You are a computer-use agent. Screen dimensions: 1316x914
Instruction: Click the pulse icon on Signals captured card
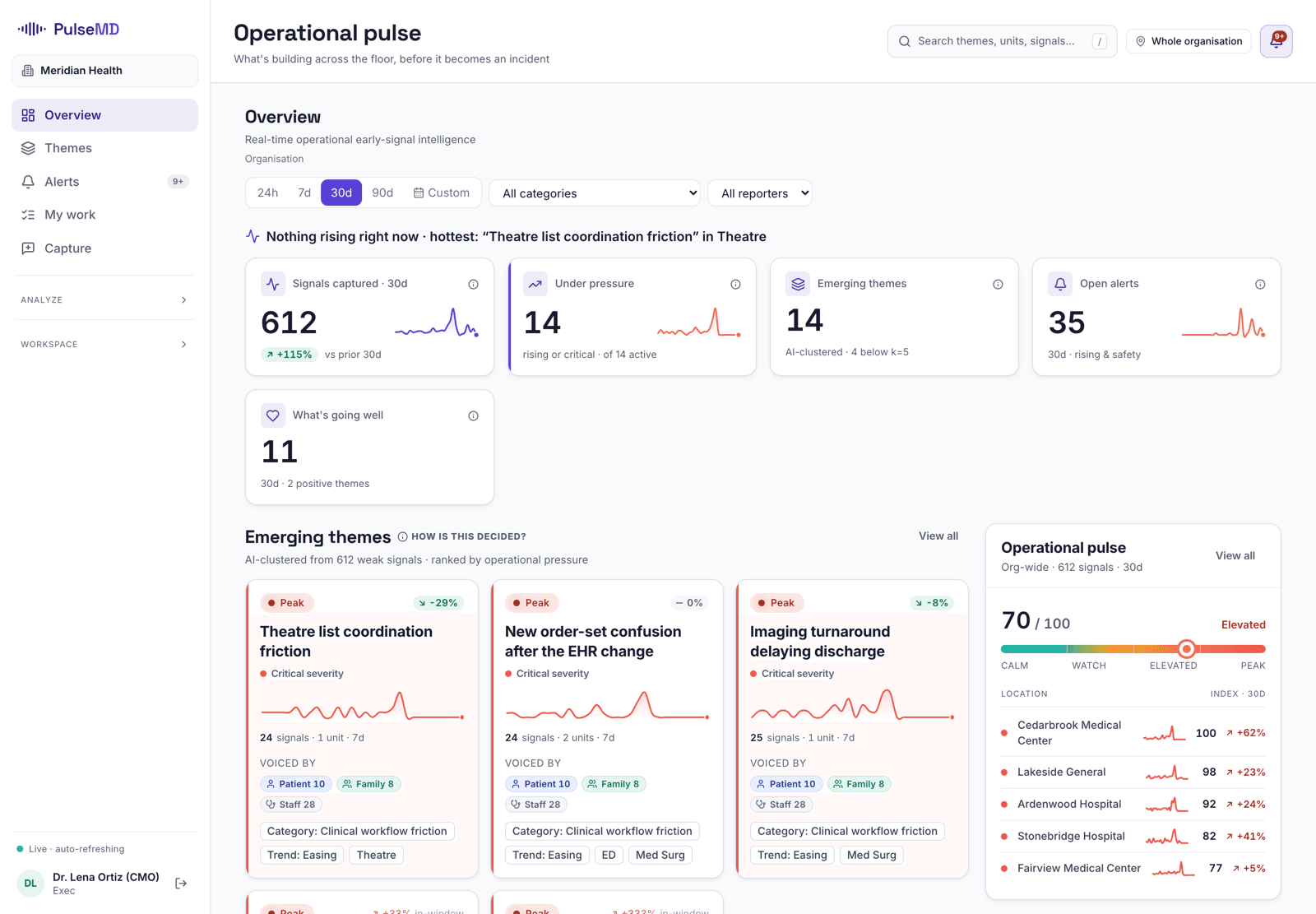coord(273,284)
